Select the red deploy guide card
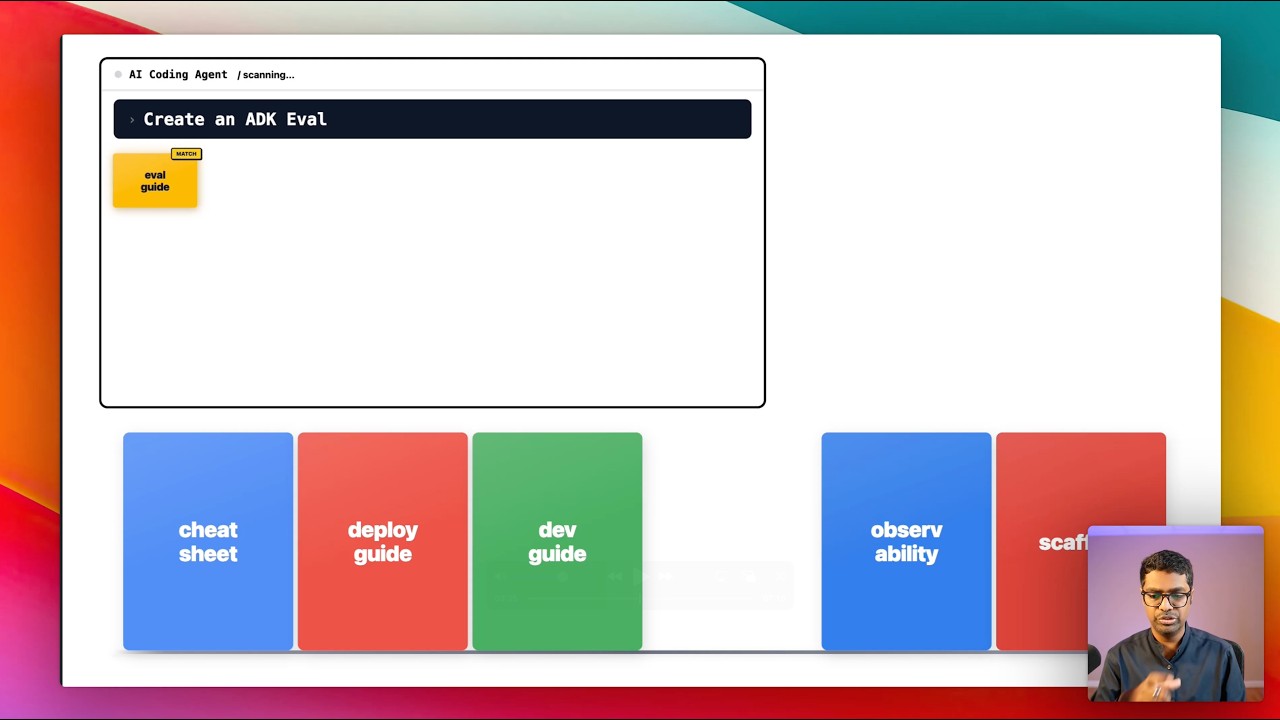1280x720 pixels. [x=382, y=541]
